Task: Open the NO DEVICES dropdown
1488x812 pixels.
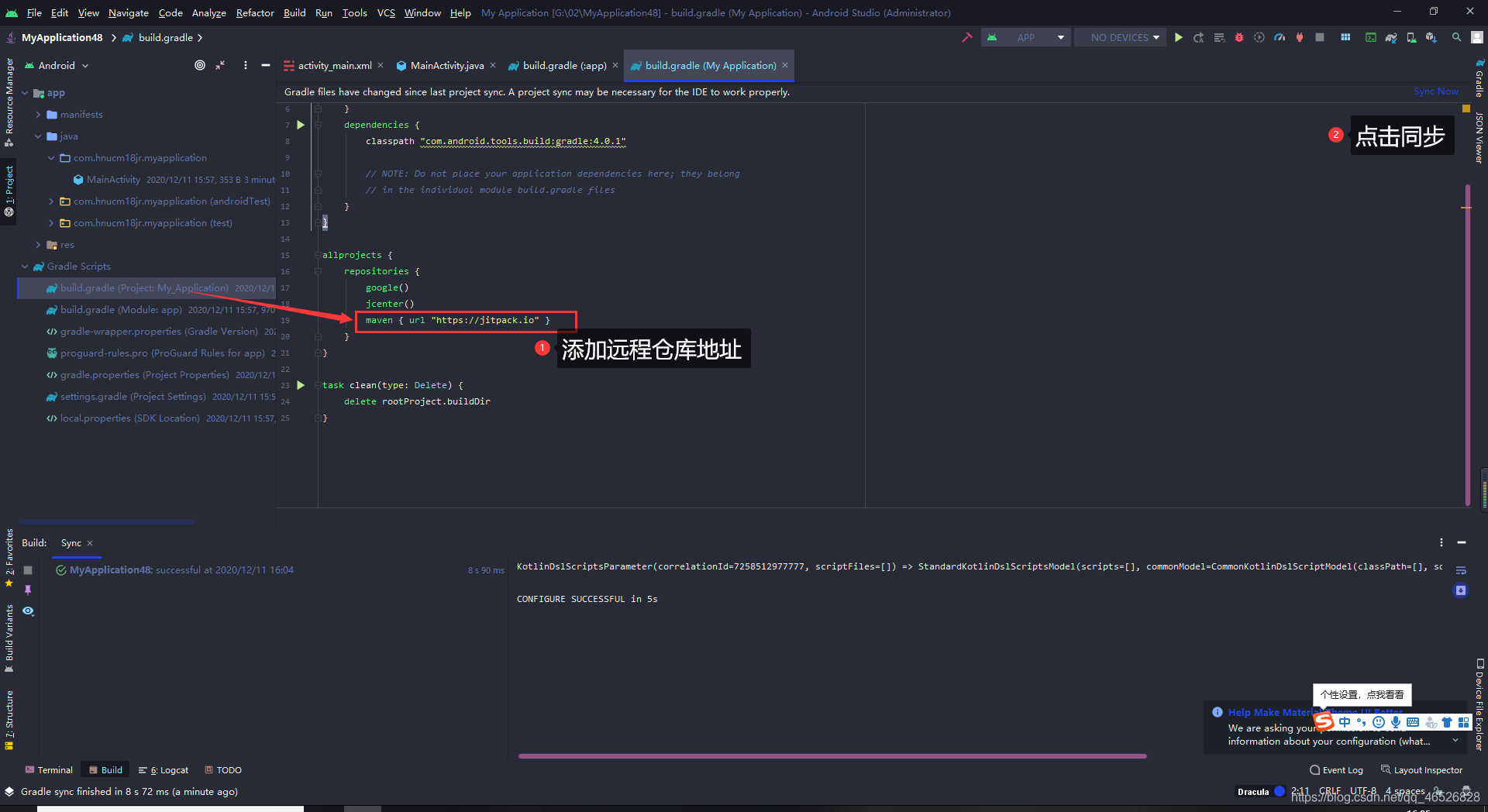Action: click(x=1120, y=37)
